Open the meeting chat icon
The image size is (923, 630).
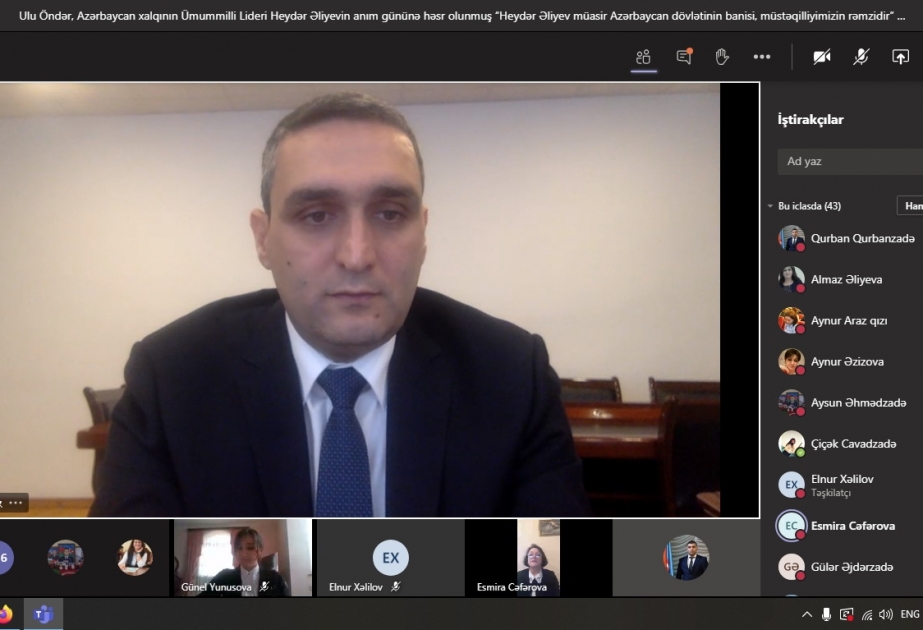coord(684,57)
